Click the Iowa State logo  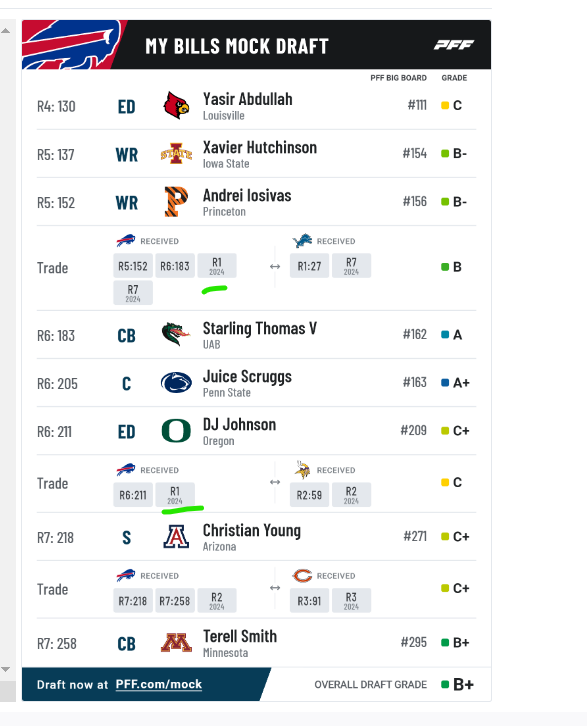[x=176, y=154]
